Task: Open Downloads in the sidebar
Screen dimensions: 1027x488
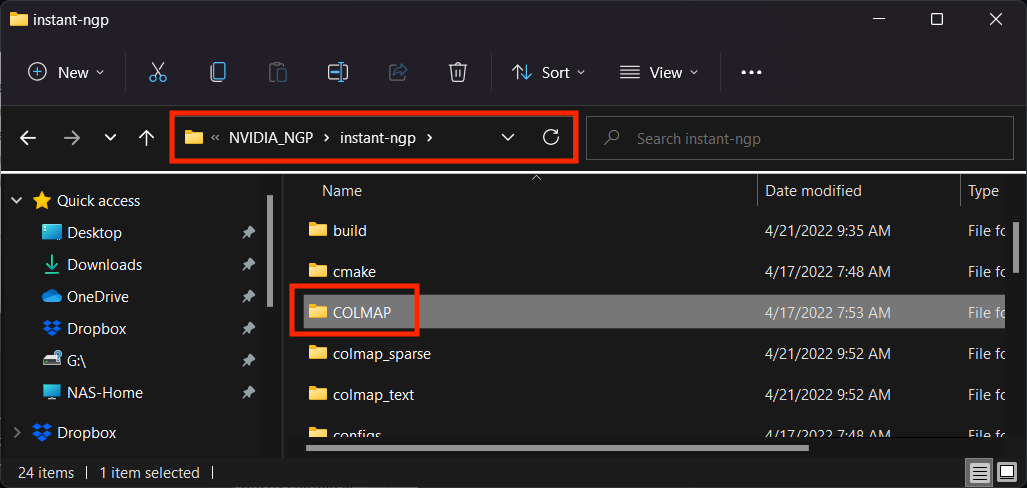Action: point(105,265)
